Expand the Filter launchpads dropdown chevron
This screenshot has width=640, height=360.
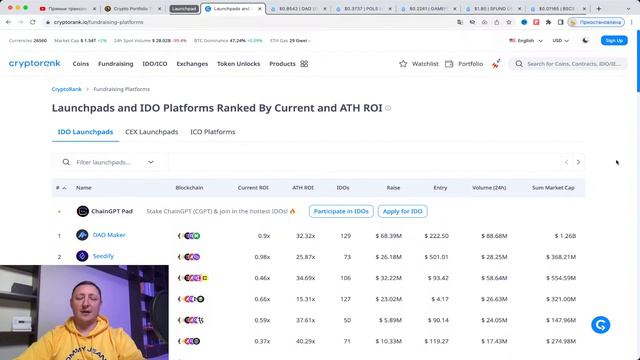click(x=151, y=162)
